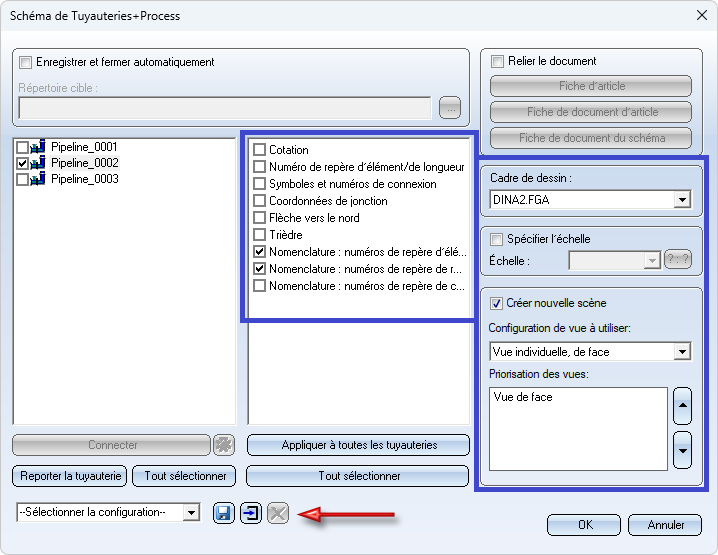
Task: Click Fiche de document du schéma button
Action: pos(591,138)
